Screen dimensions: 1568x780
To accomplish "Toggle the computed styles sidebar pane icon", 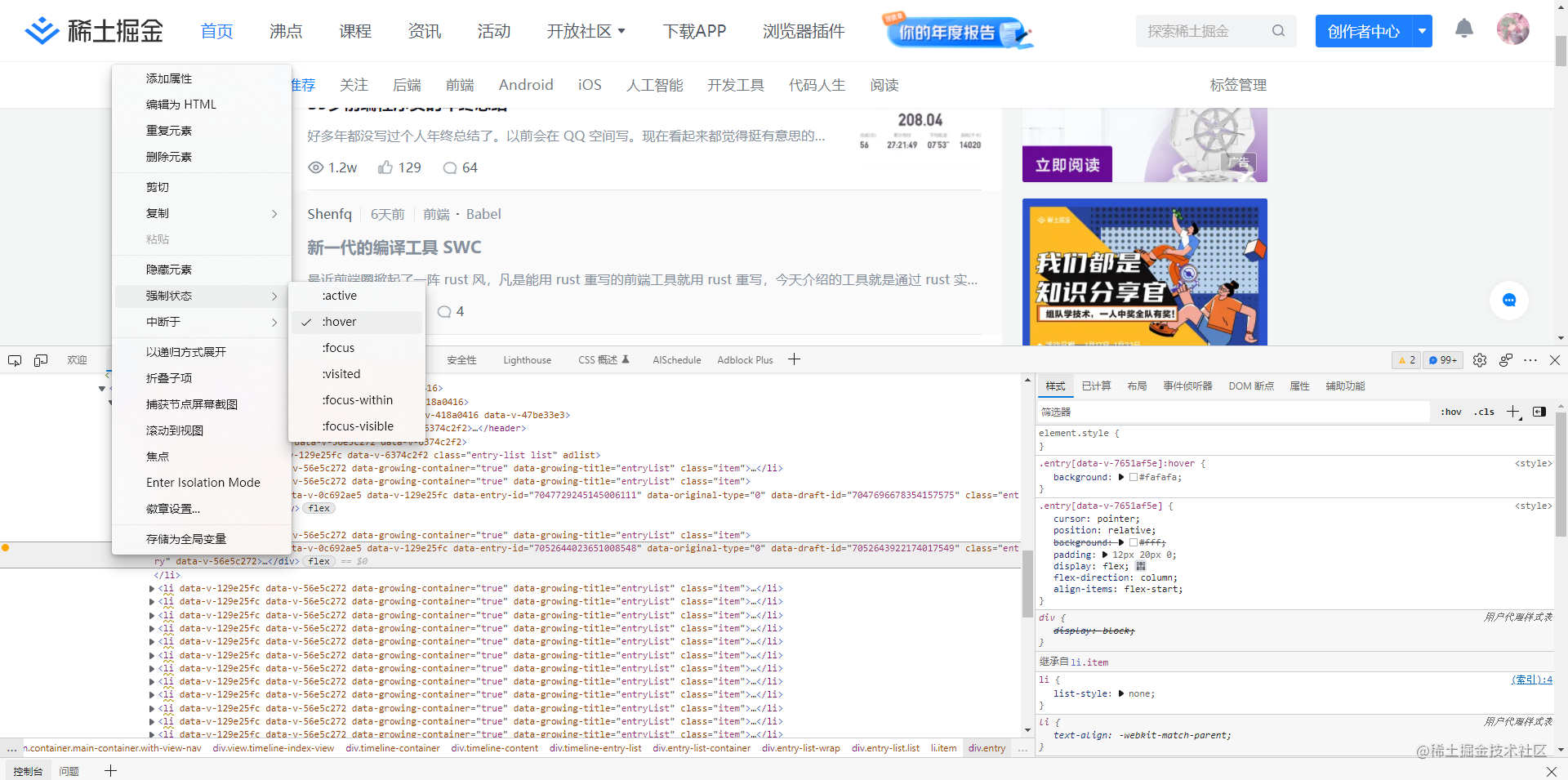I will pos(1539,412).
